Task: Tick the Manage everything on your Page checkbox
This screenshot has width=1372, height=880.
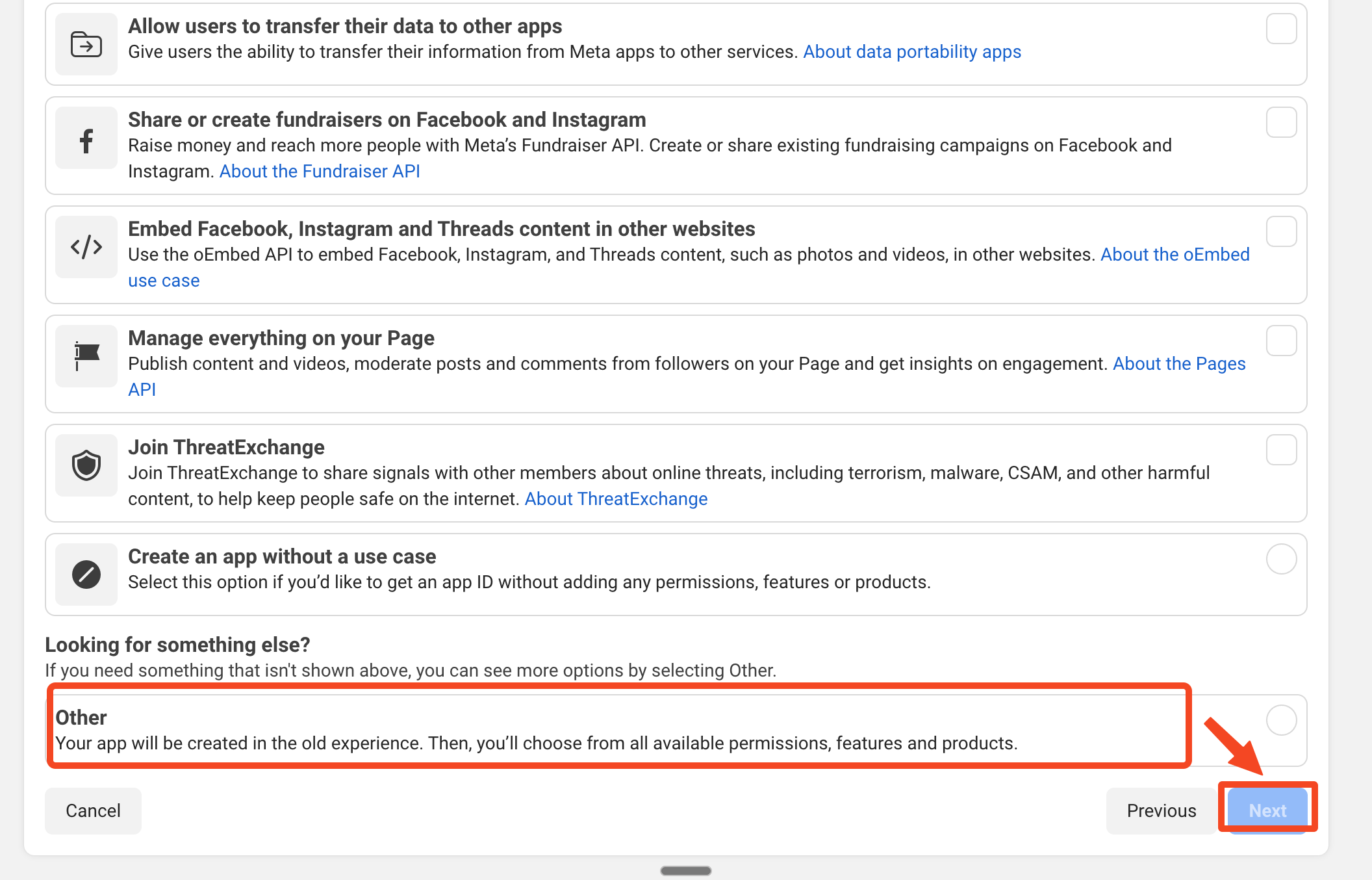Action: [x=1281, y=341]
